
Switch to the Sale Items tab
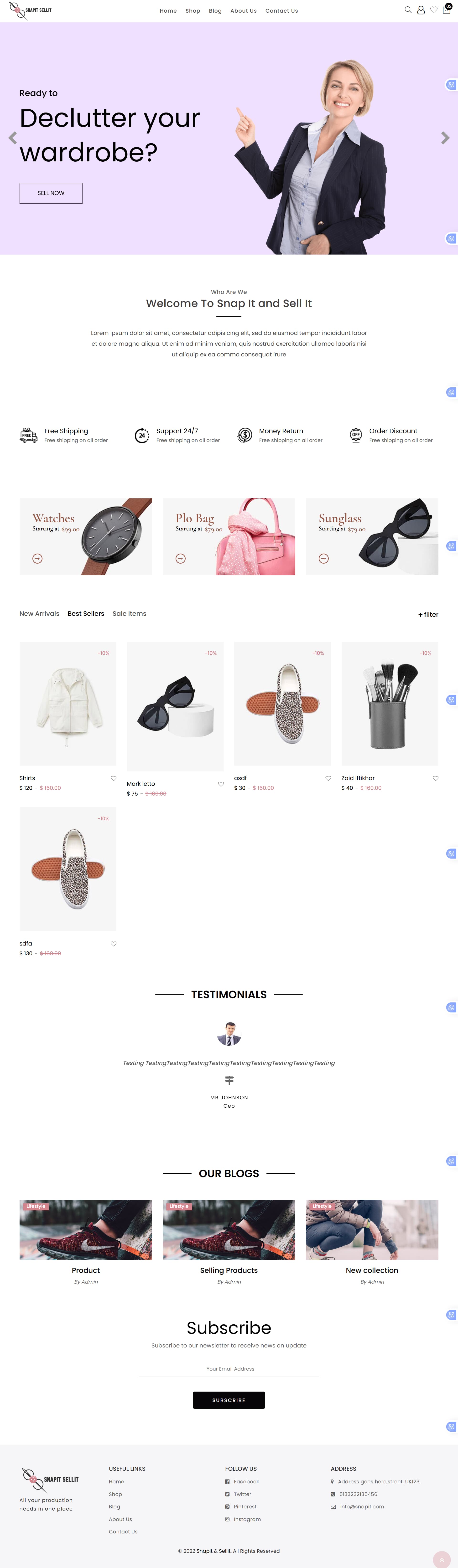click(129, 614)
